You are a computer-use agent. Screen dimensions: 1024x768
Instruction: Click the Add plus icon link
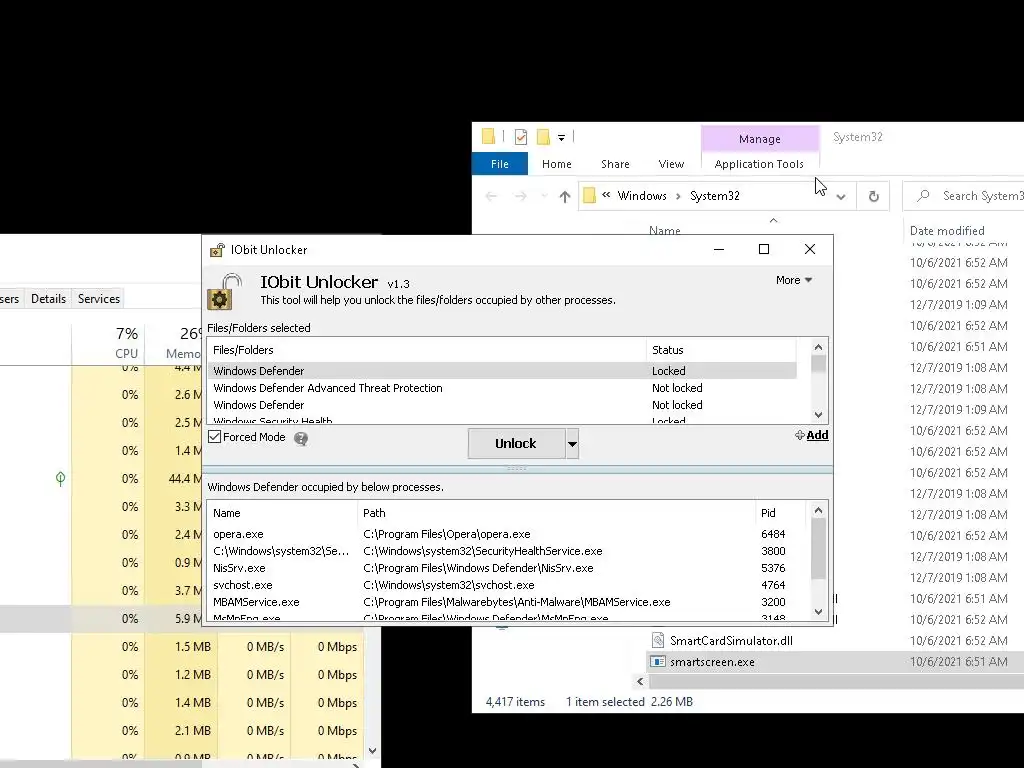coord(812,435)
